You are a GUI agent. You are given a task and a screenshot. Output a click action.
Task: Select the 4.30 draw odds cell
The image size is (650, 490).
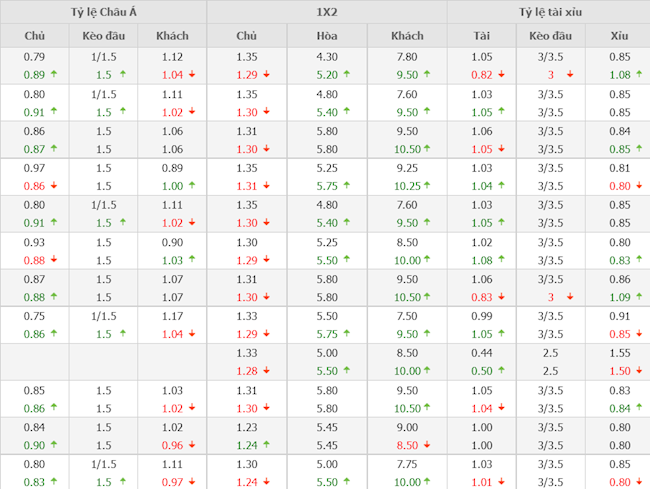coord(327,57)
